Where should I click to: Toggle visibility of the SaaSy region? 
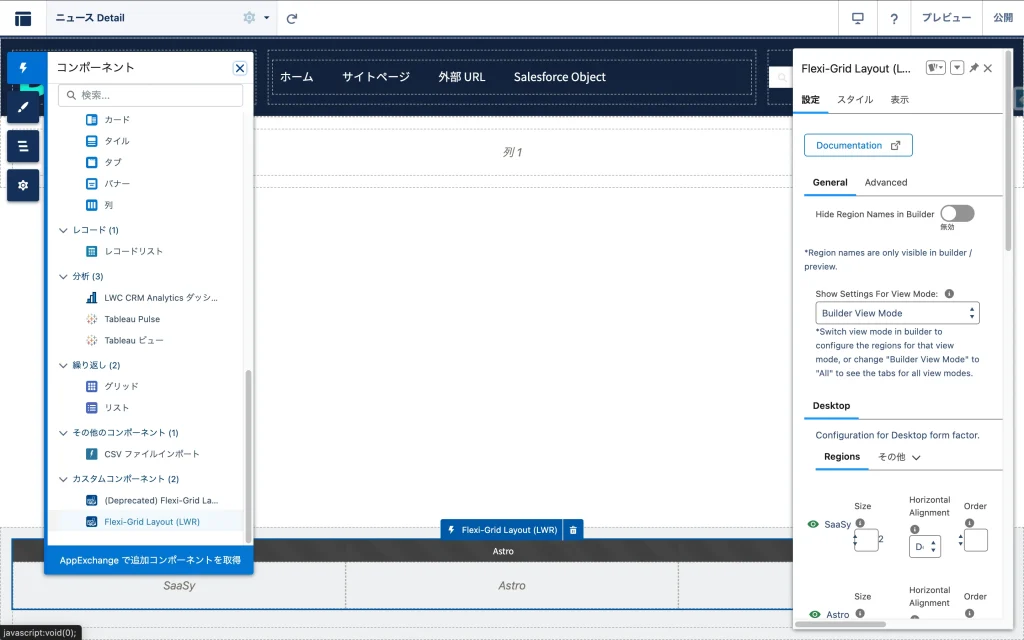pos(813,524)
